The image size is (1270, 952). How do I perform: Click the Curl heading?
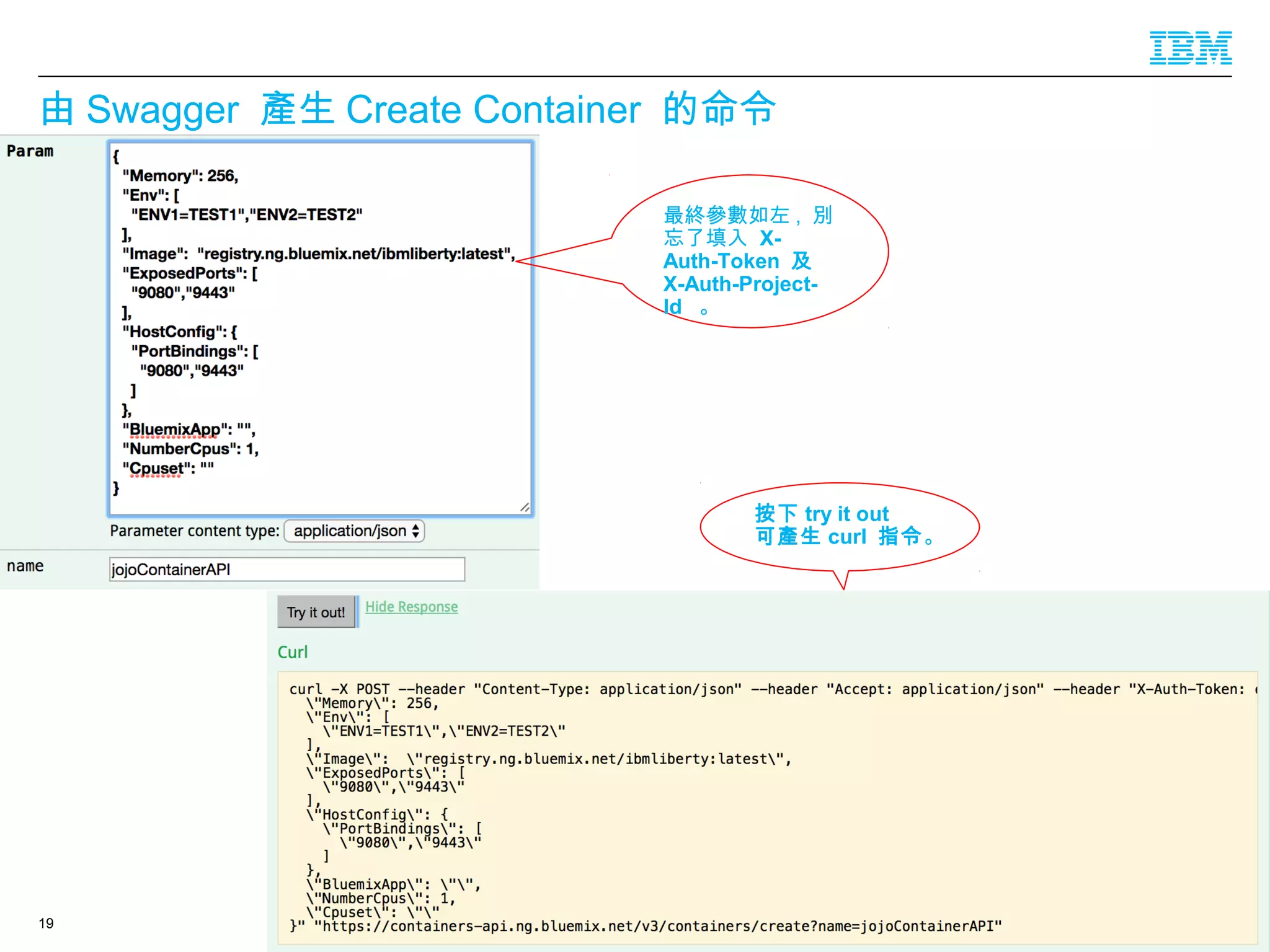(x=293, y=652)
